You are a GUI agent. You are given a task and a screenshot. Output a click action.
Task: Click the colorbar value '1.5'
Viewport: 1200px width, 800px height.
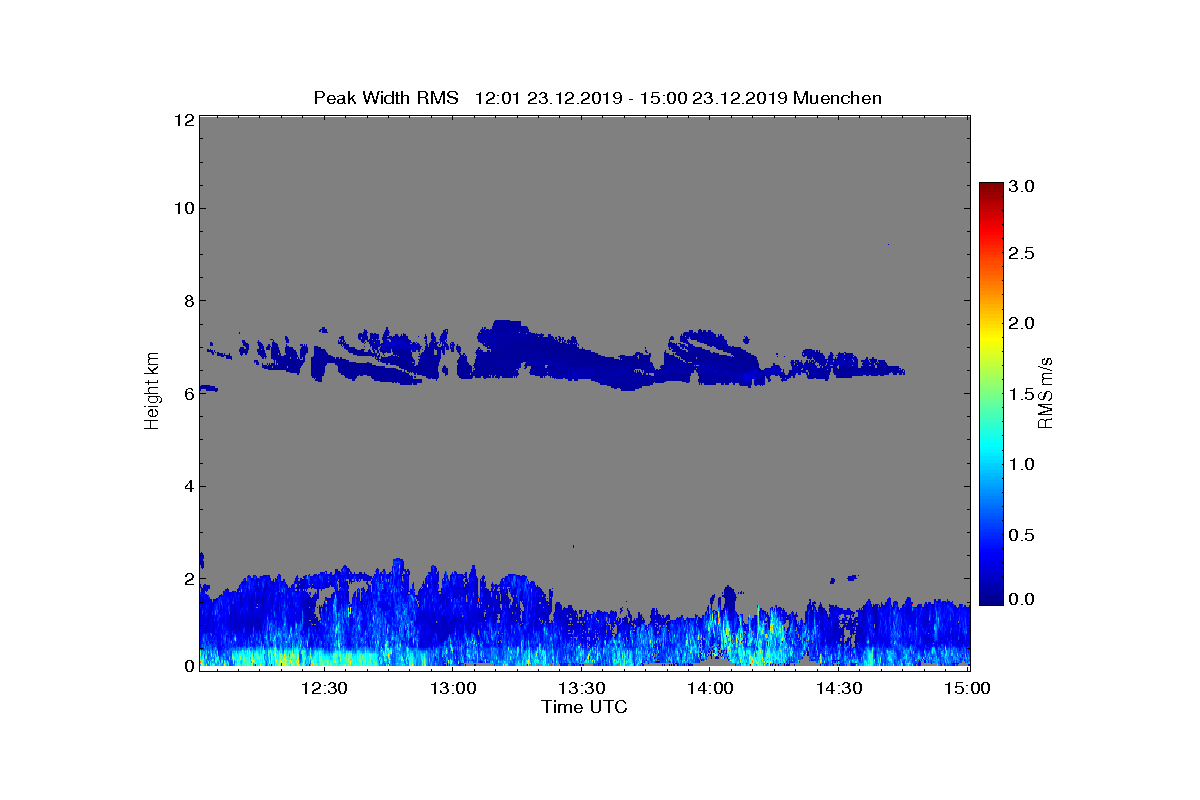click(1020, 394)
